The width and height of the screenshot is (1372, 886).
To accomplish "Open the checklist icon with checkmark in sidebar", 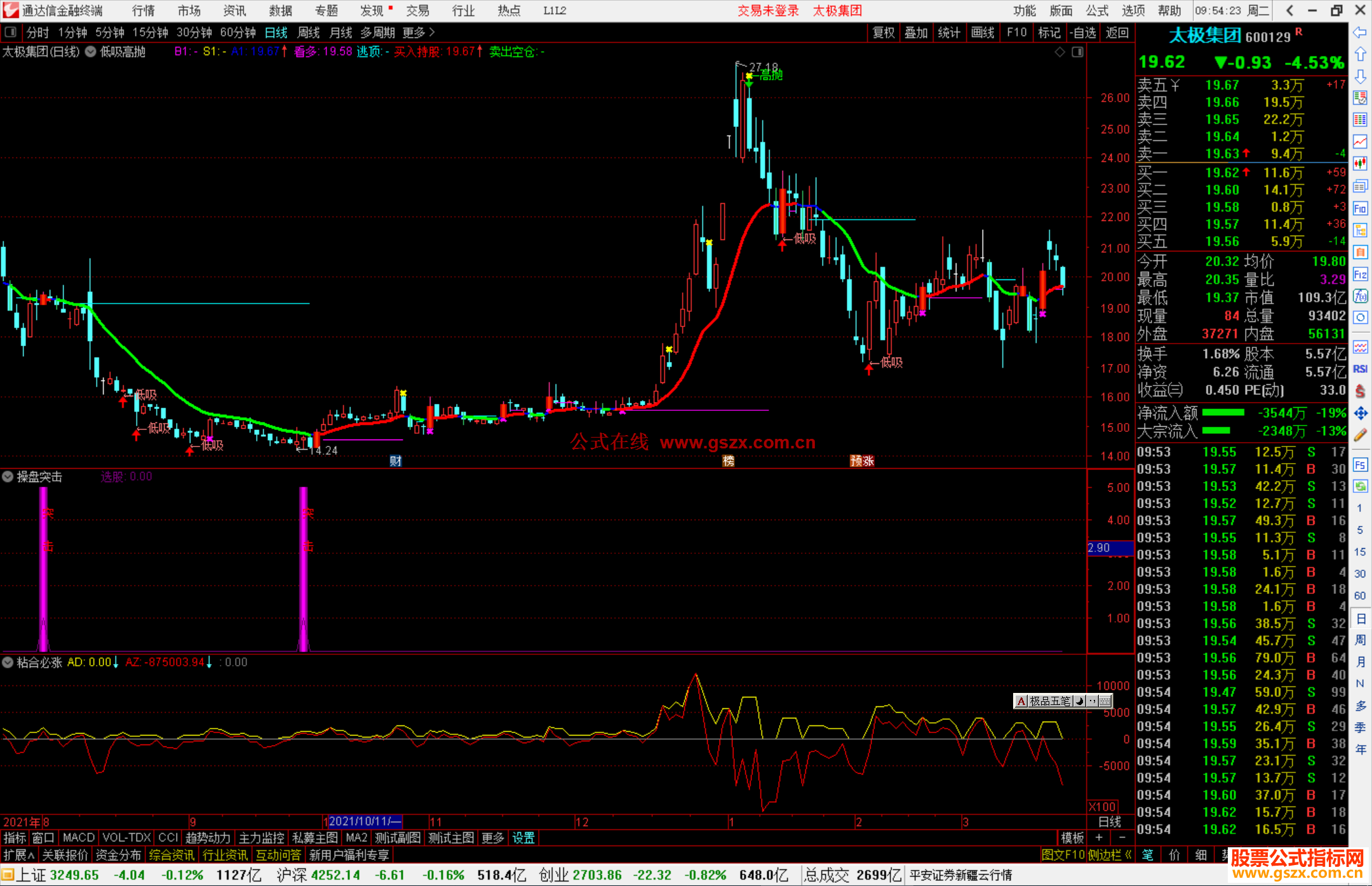I will (1360, 98).
